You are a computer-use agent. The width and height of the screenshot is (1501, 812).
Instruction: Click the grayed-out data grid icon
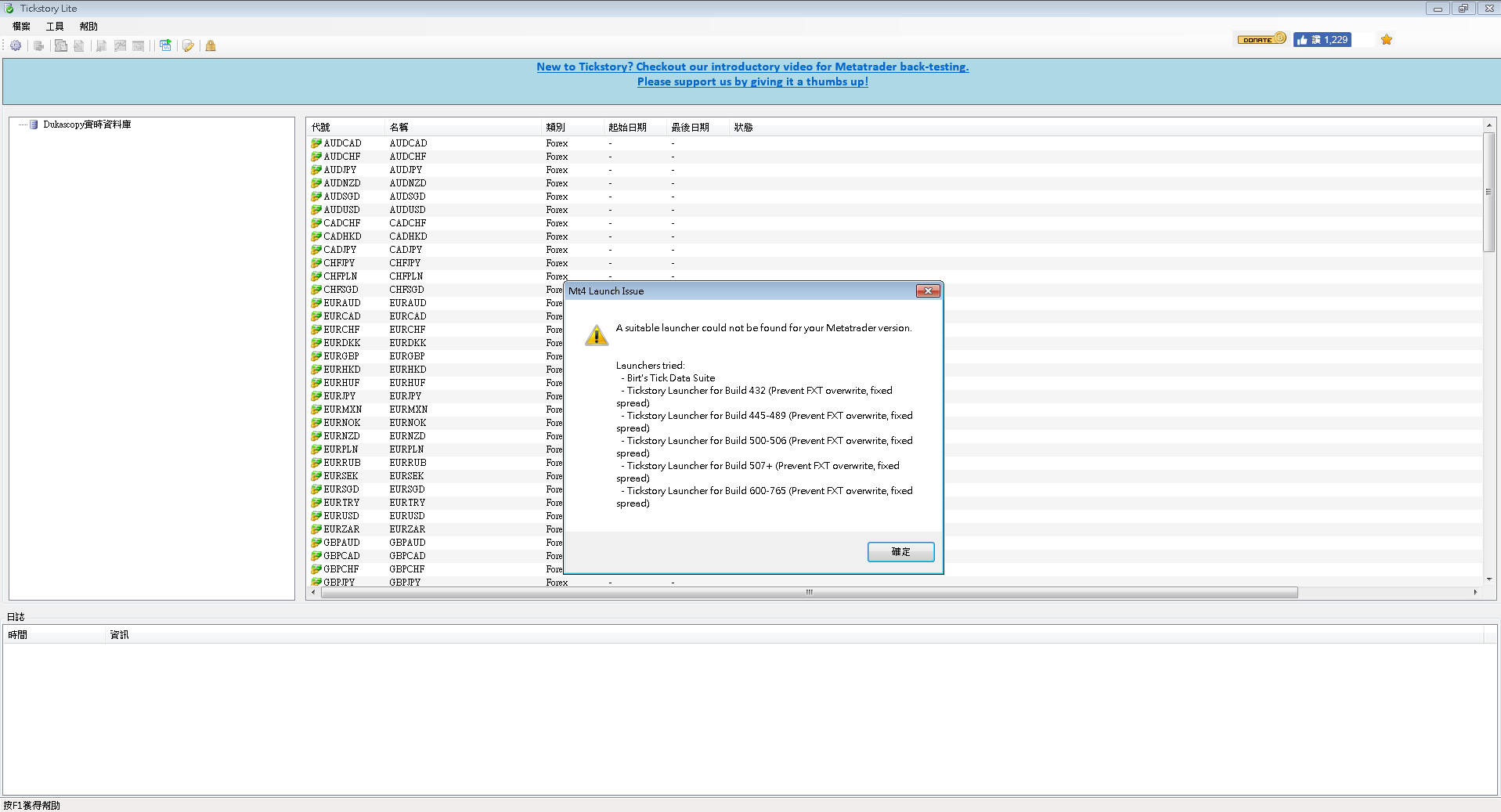click(x=139, y=46)
